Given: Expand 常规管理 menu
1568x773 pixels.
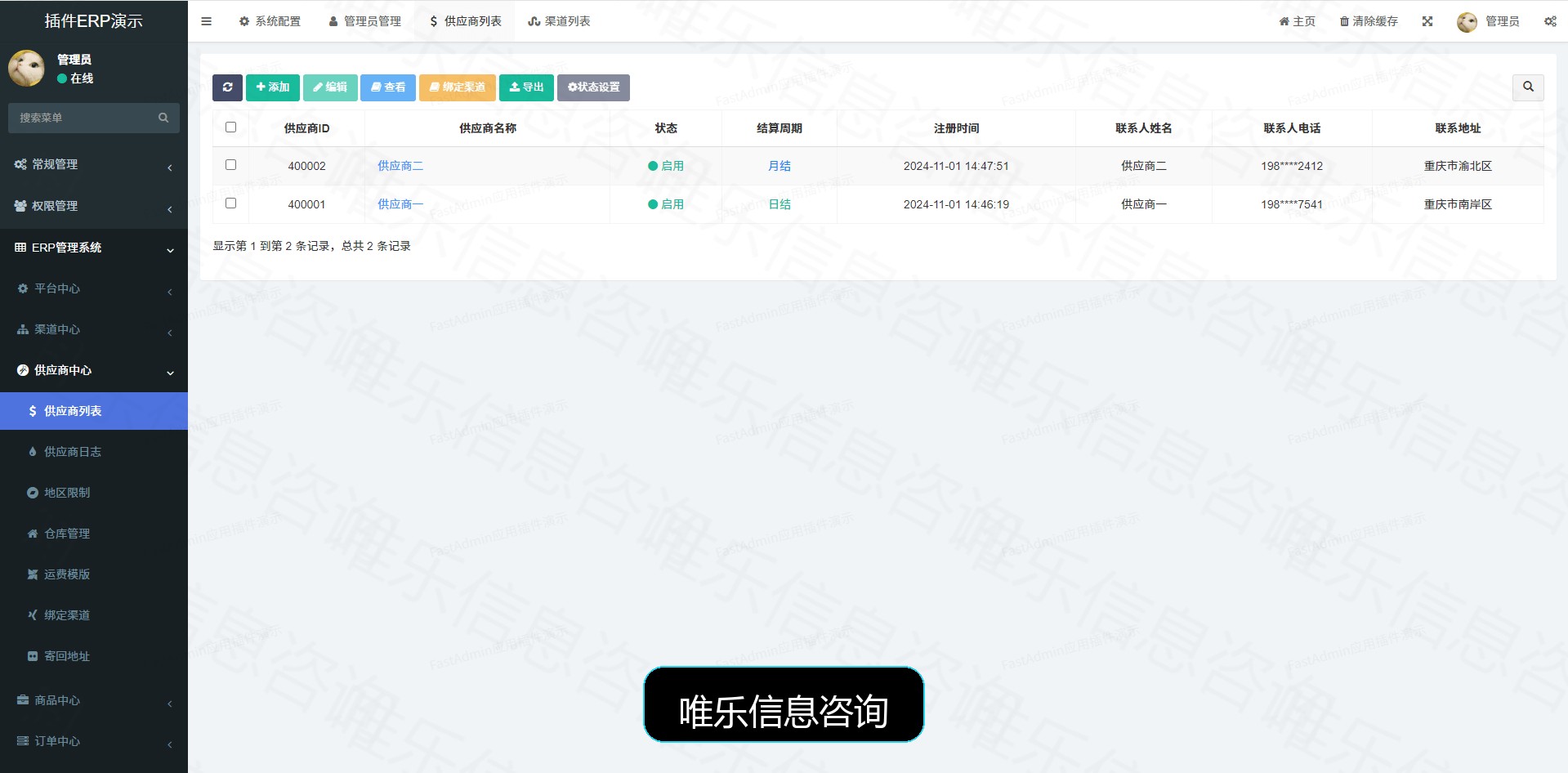Looking at the screenshot, I should point(94,164).
